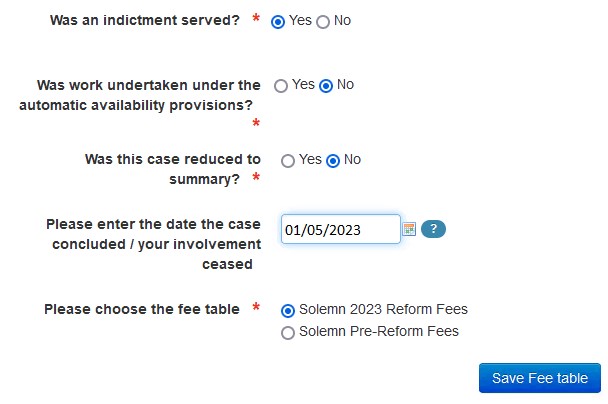Open the calendar date picker icon
608x404 pixels.
[x=409, y=229]
